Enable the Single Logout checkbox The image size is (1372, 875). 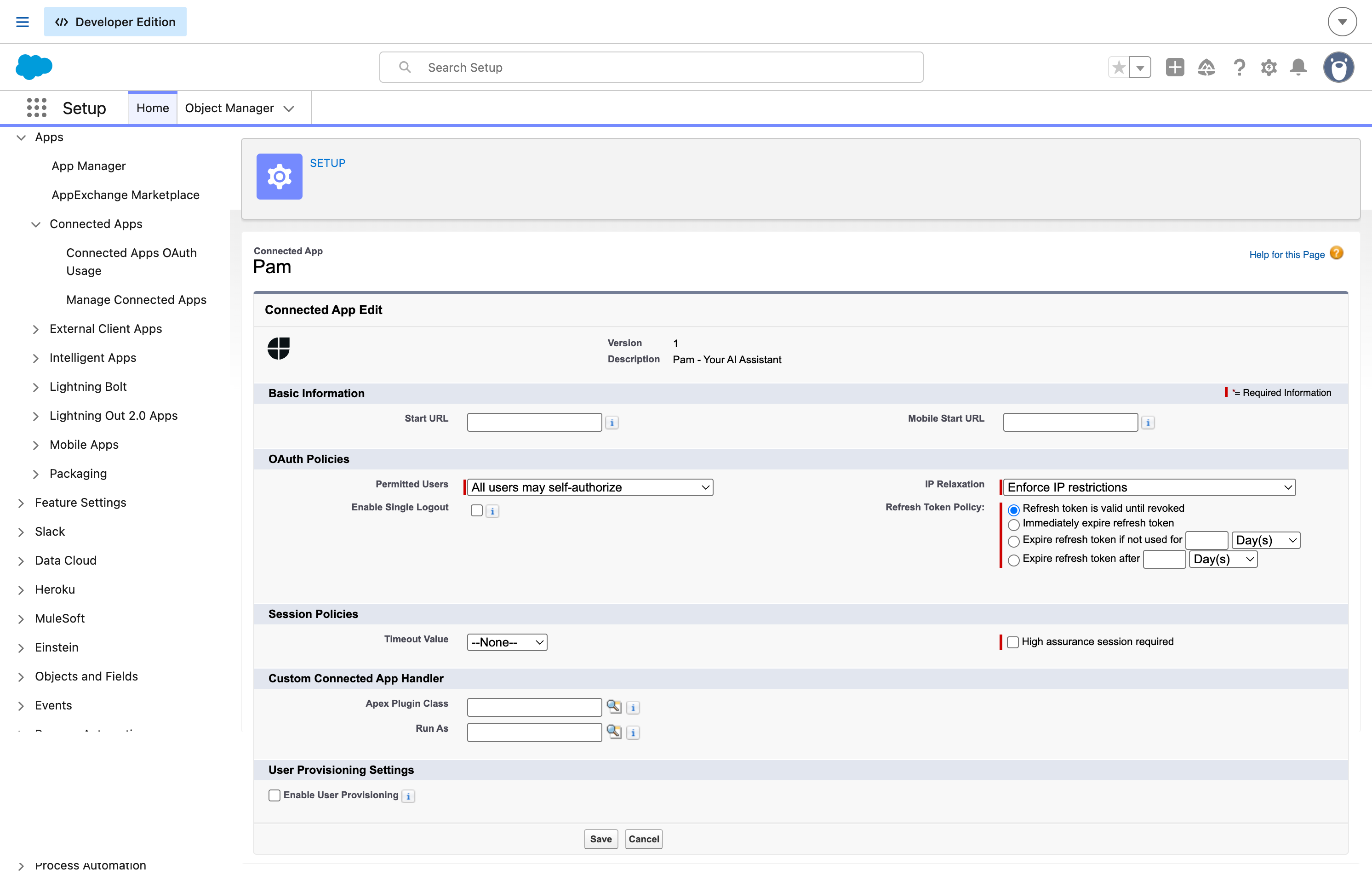click(477, 510)
